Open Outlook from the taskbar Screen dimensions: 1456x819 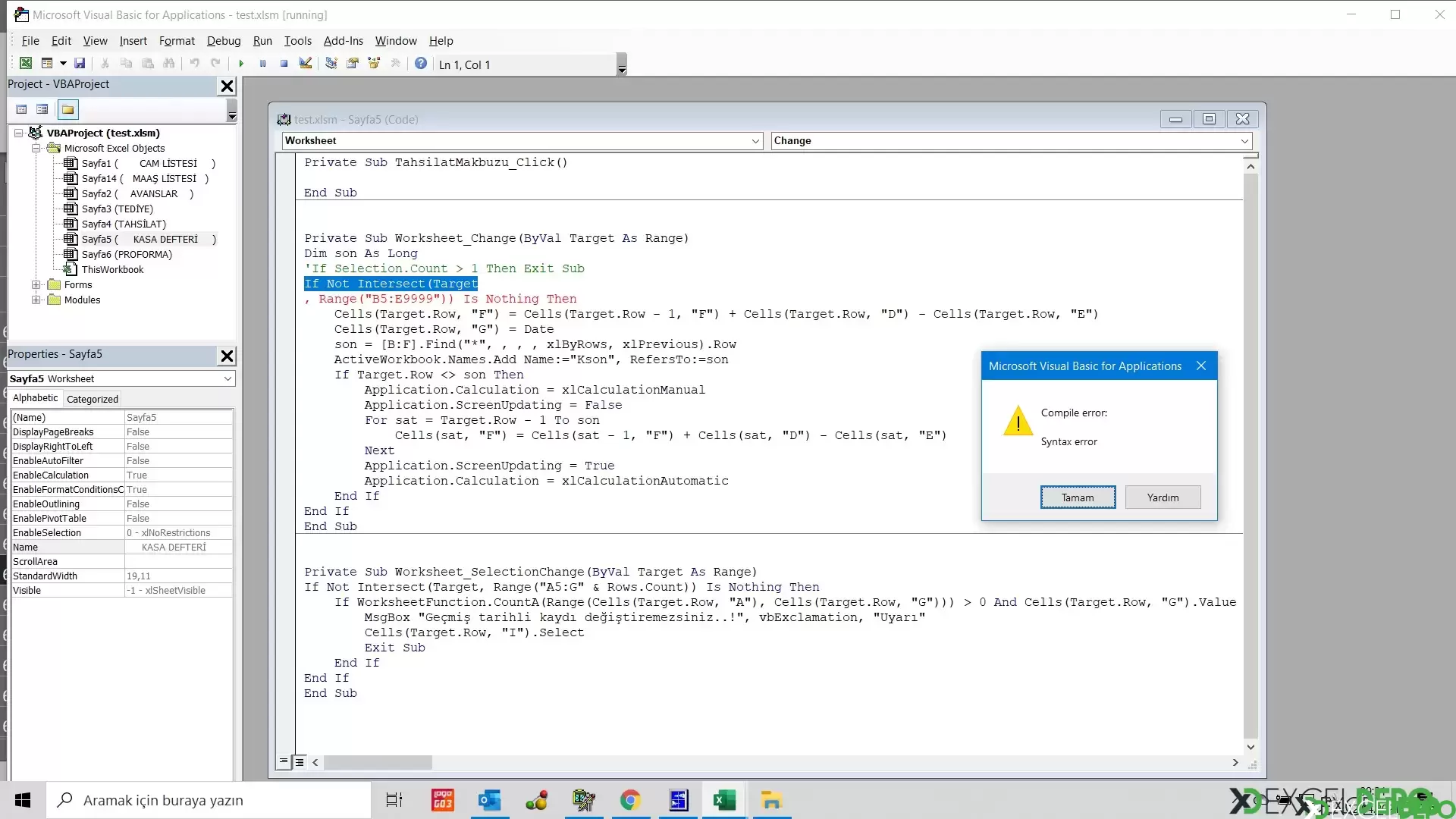(490, 800)
